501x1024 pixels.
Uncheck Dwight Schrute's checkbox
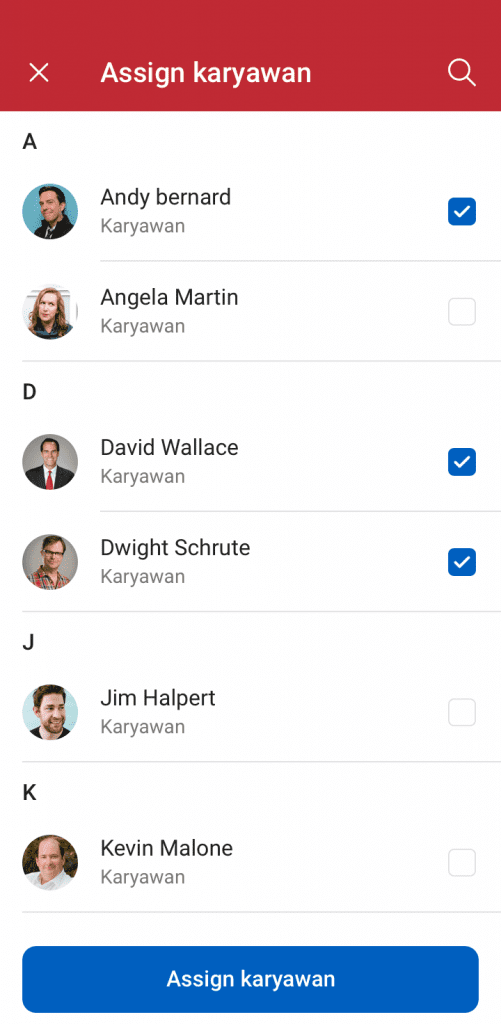click(462, 562)
